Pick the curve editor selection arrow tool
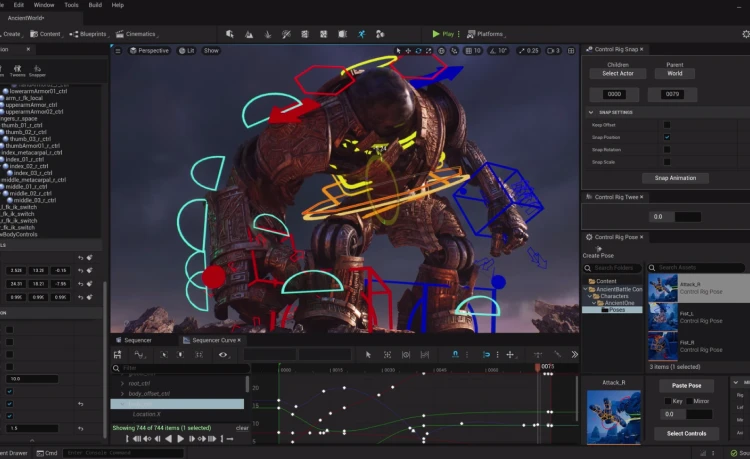Viewport: 750px width, 459px height. pos(368,354)
